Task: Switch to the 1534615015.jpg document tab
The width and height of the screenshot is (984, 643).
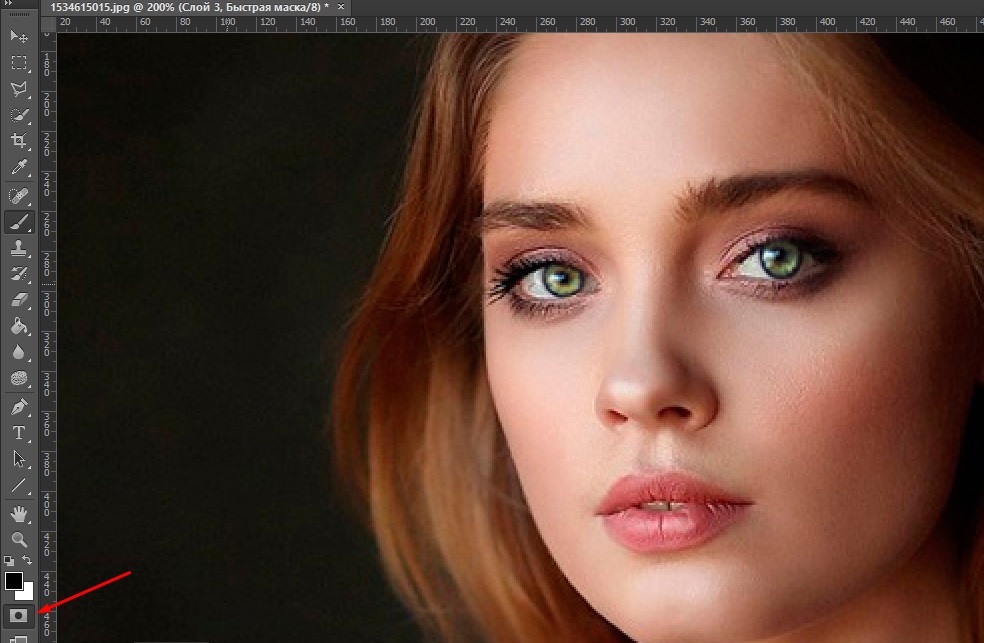Action: click(190, 7)
